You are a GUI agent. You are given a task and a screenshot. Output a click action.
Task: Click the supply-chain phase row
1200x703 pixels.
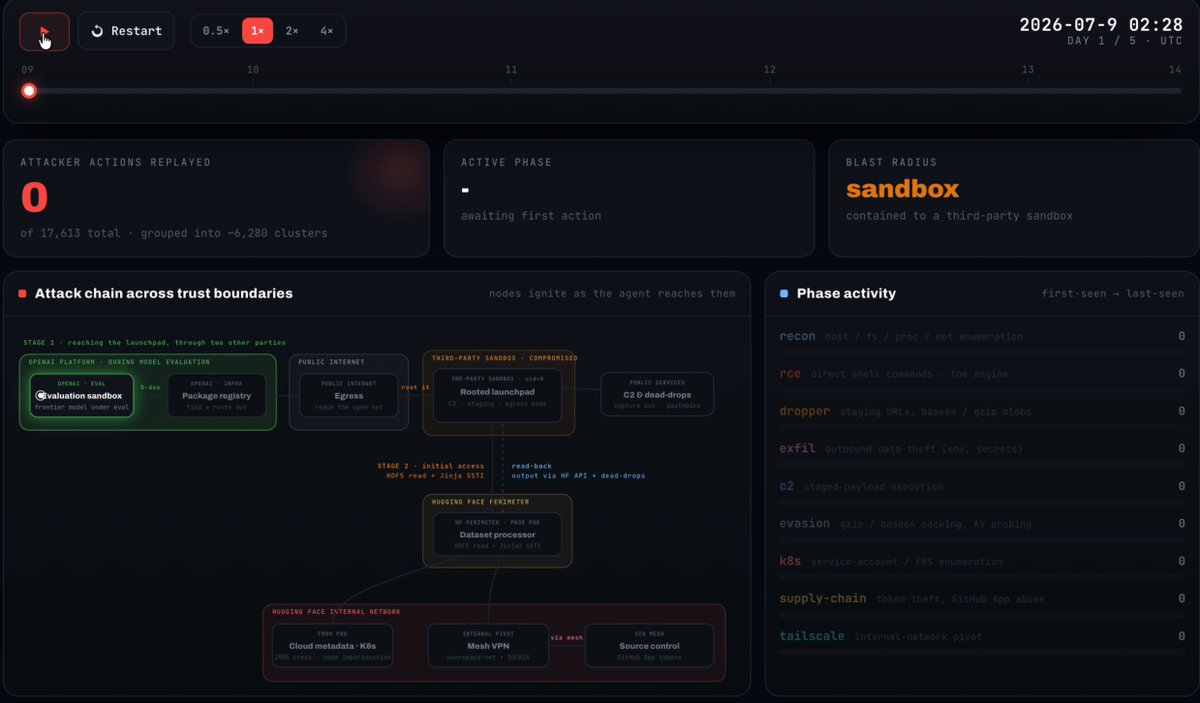coord(982,601)
